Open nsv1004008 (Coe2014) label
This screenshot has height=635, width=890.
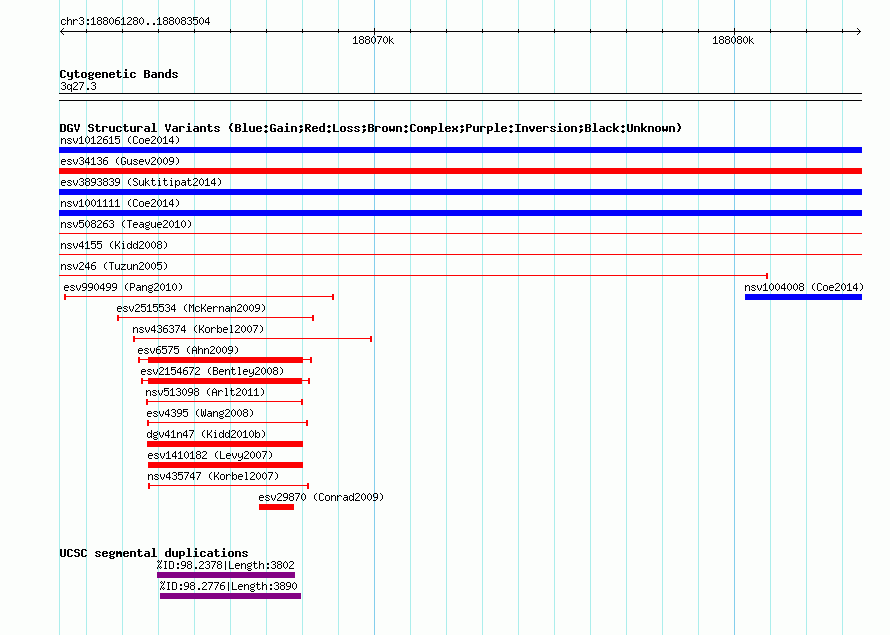[804, 287]
